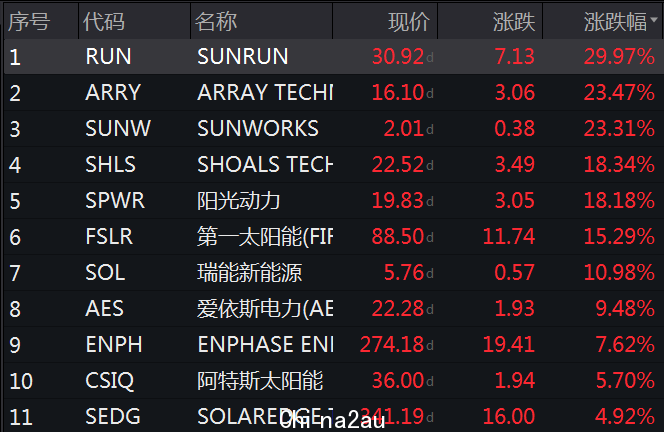Click change 19.41 in ENPH row
Image resolution: width=664 pixels, height=432 pixels.
(x=509, y=344)
